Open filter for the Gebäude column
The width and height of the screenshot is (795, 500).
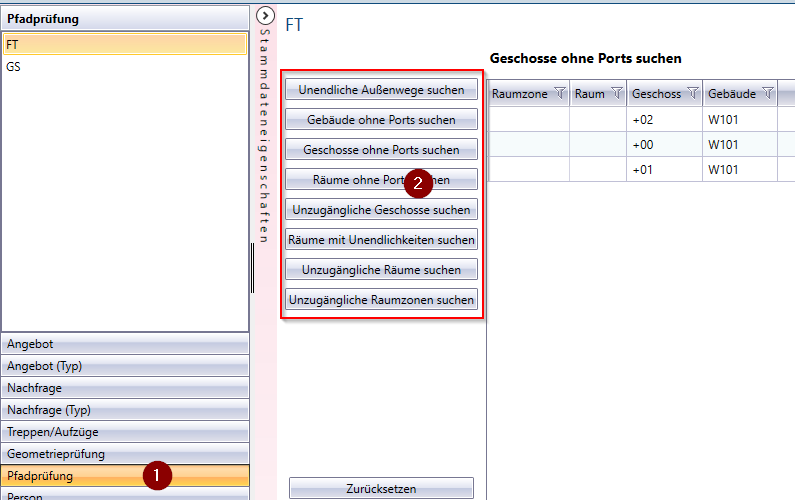767,94
